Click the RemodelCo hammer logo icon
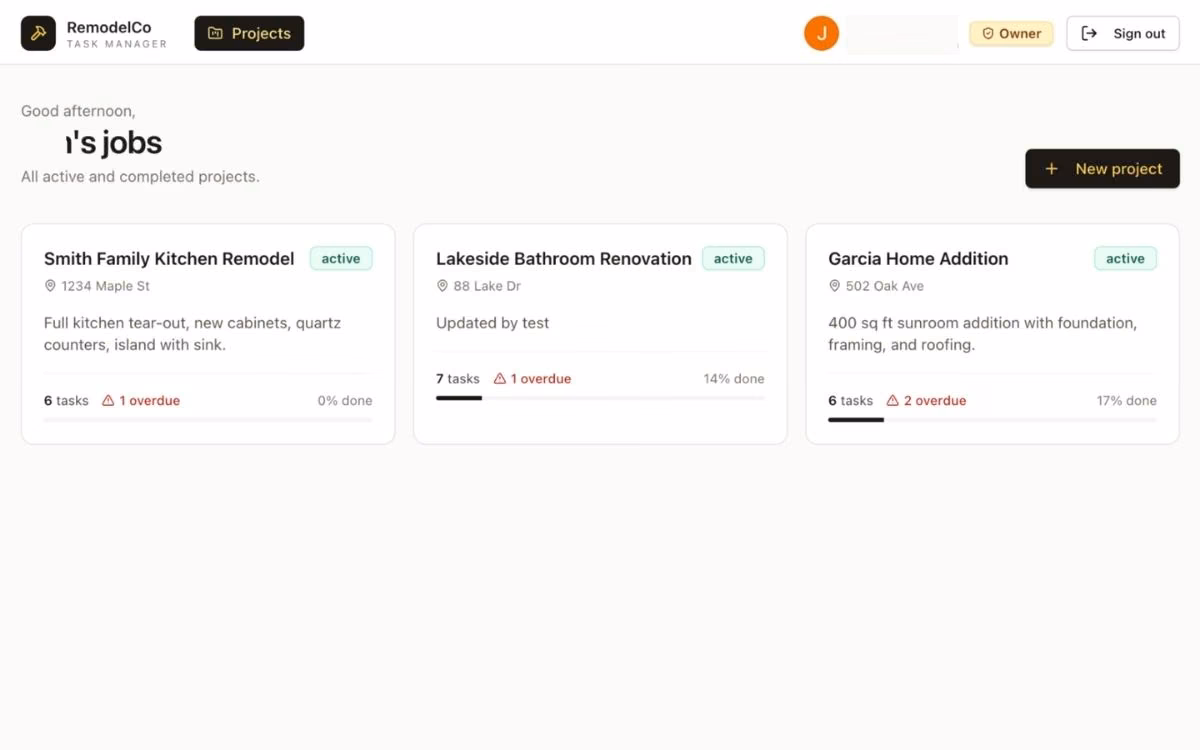 coord(38,33)
